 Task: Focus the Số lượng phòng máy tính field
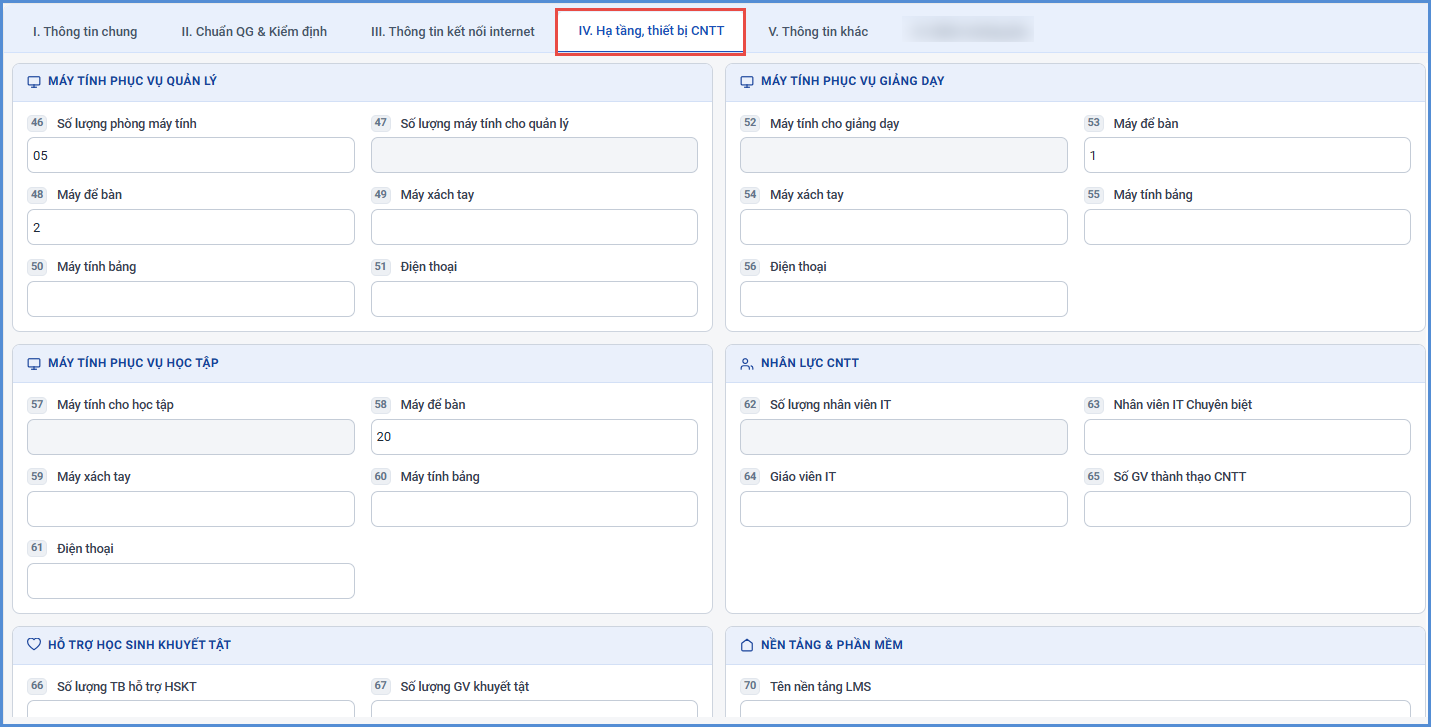pyautogui.click(x=191, y=155)
